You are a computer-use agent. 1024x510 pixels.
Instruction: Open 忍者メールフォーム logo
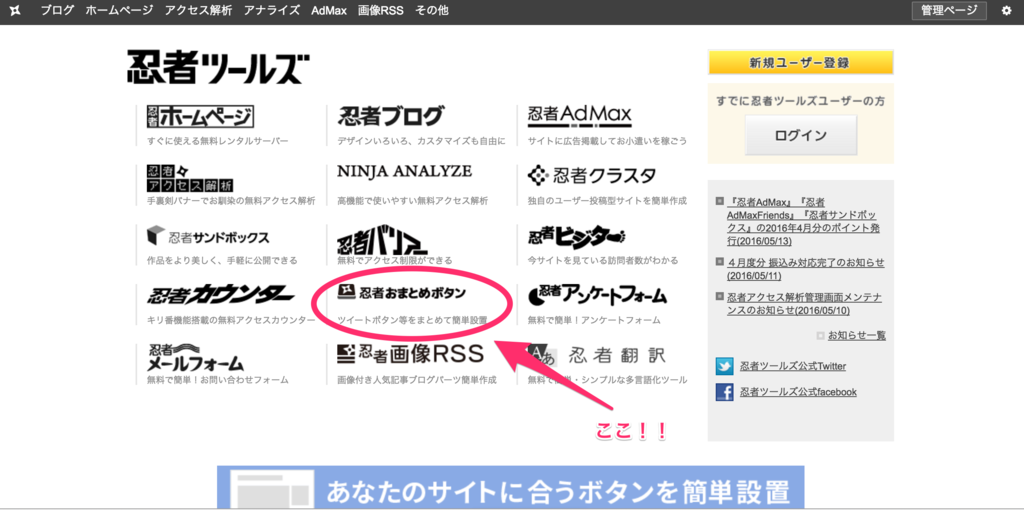click(195, 357)
